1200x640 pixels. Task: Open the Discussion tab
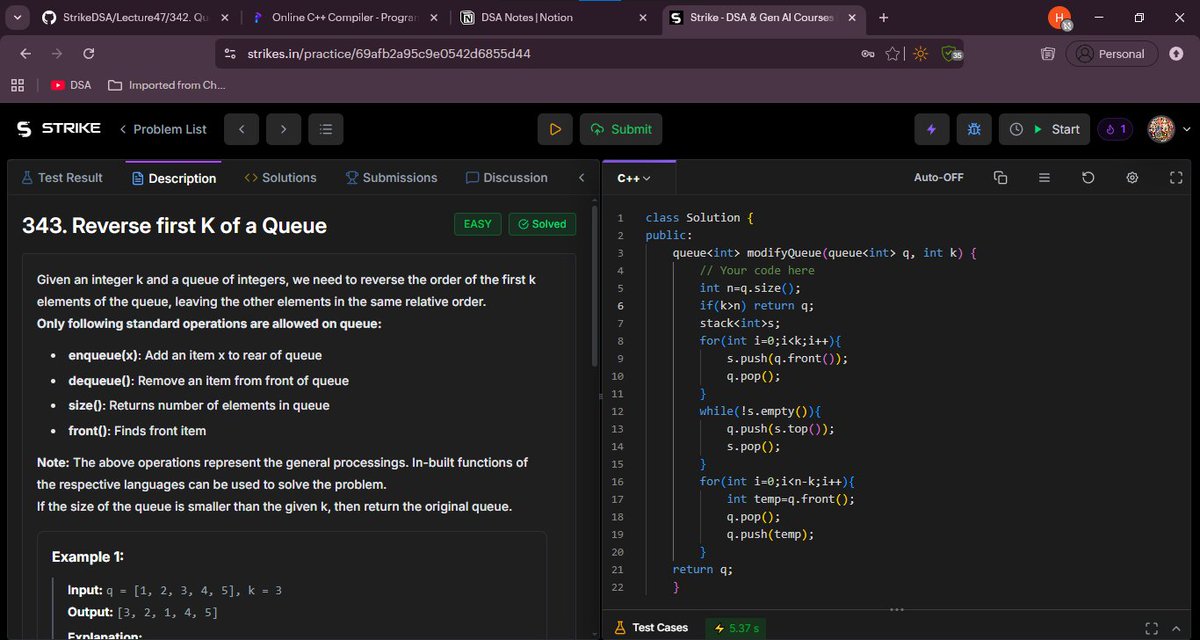click(x=507, y=177)
